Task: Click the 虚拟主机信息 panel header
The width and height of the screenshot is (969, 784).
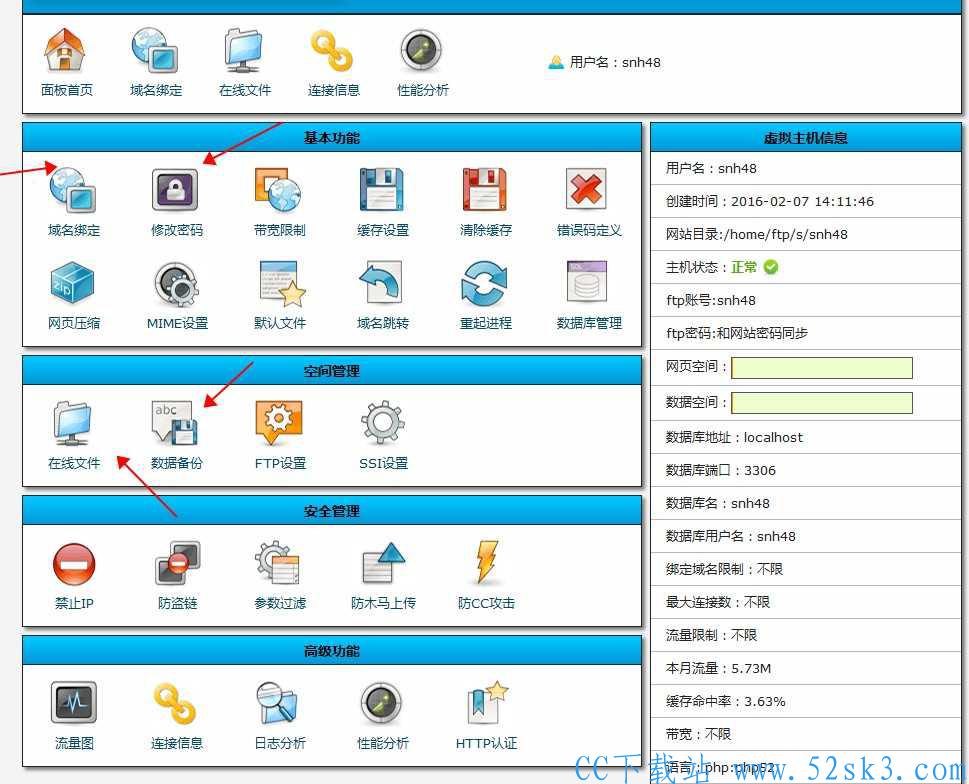Action: point(806,137)
